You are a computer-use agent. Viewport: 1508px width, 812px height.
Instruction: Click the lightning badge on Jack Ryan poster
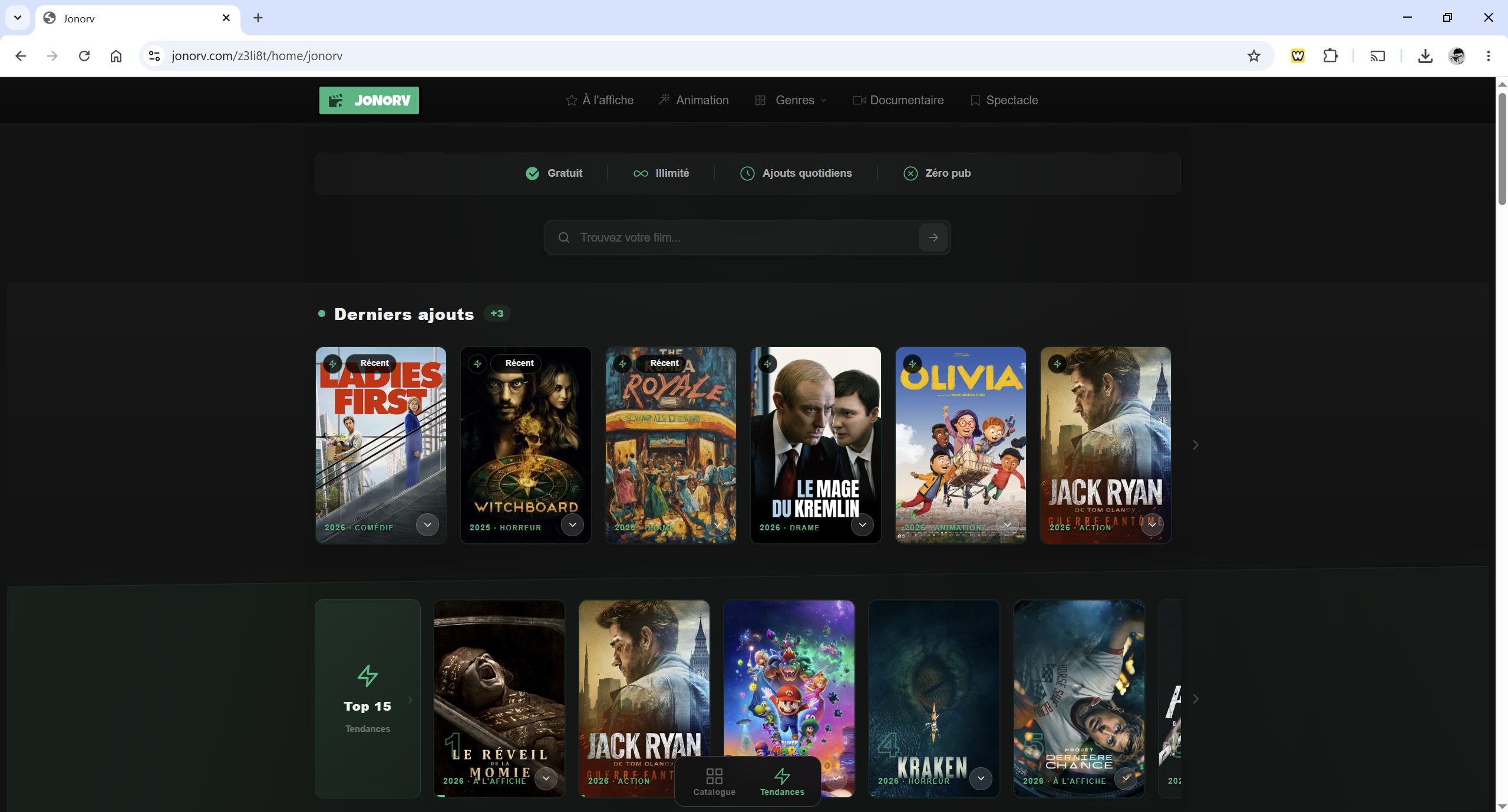pos(1058,364)
